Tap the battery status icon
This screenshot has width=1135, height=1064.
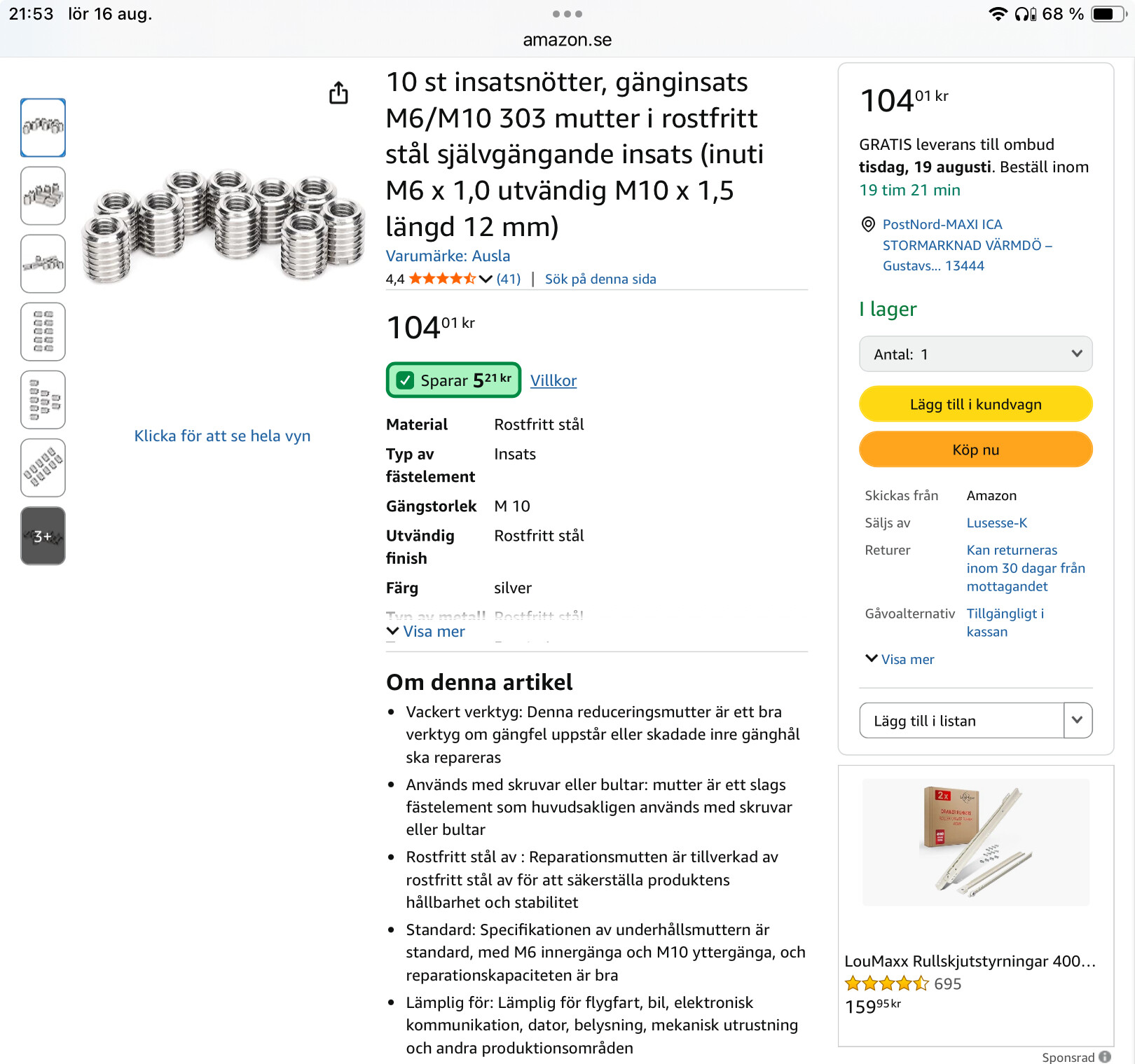(x=1108, y=14)
